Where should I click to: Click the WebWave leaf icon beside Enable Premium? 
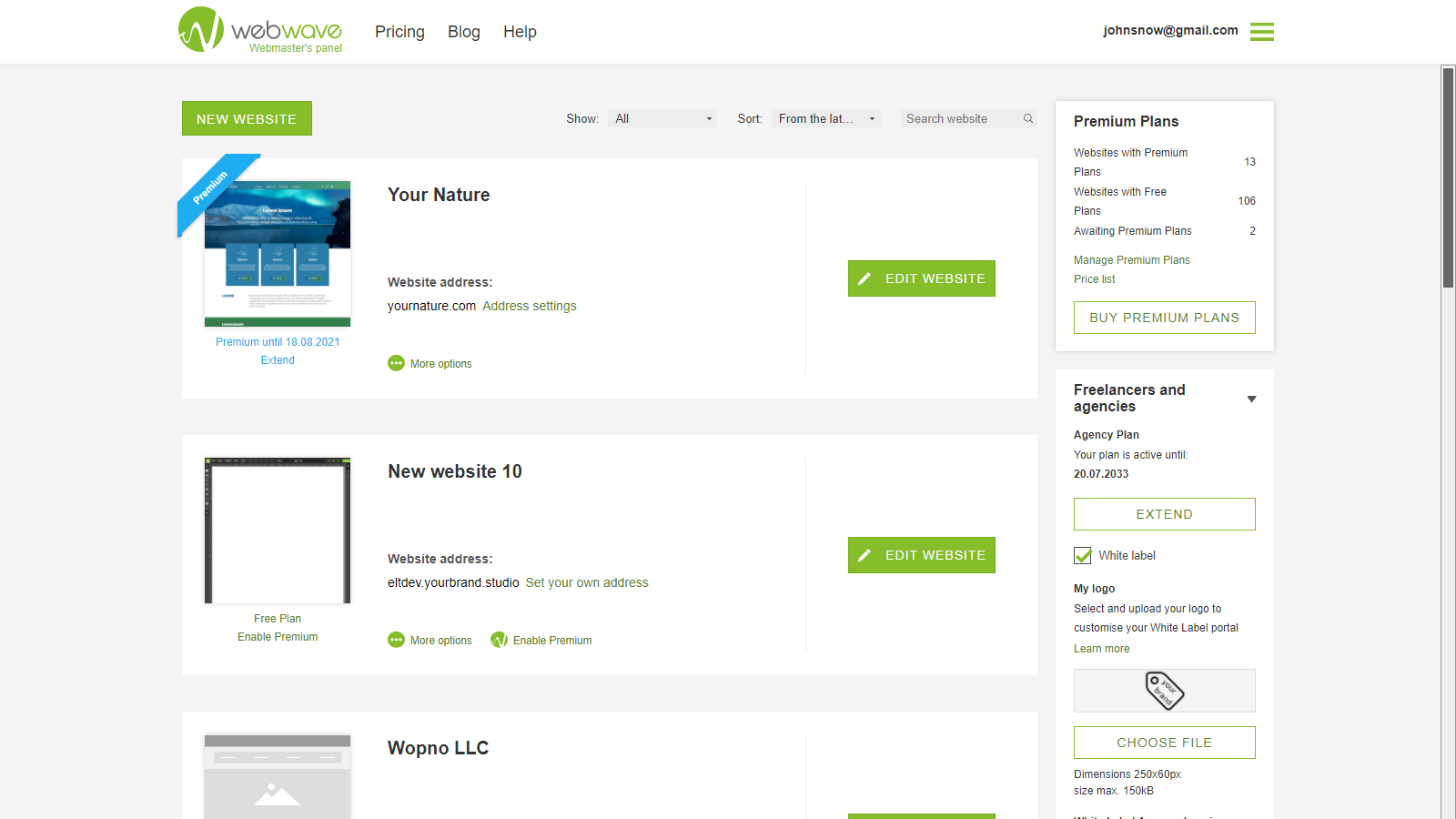click(500, 640)
